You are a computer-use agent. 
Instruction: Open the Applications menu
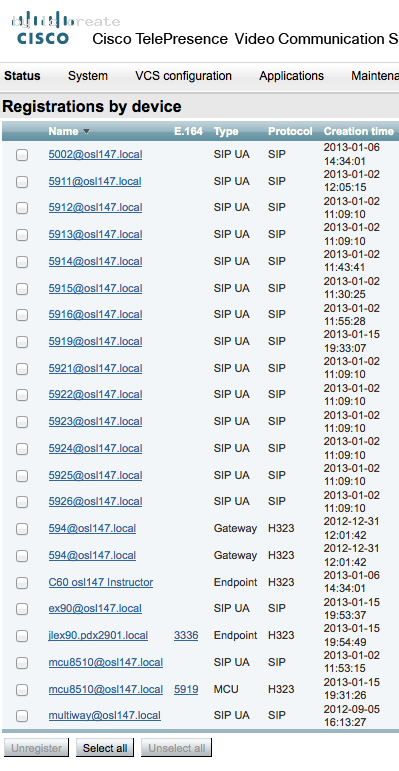pyautogui.click(x=292, y=76)
